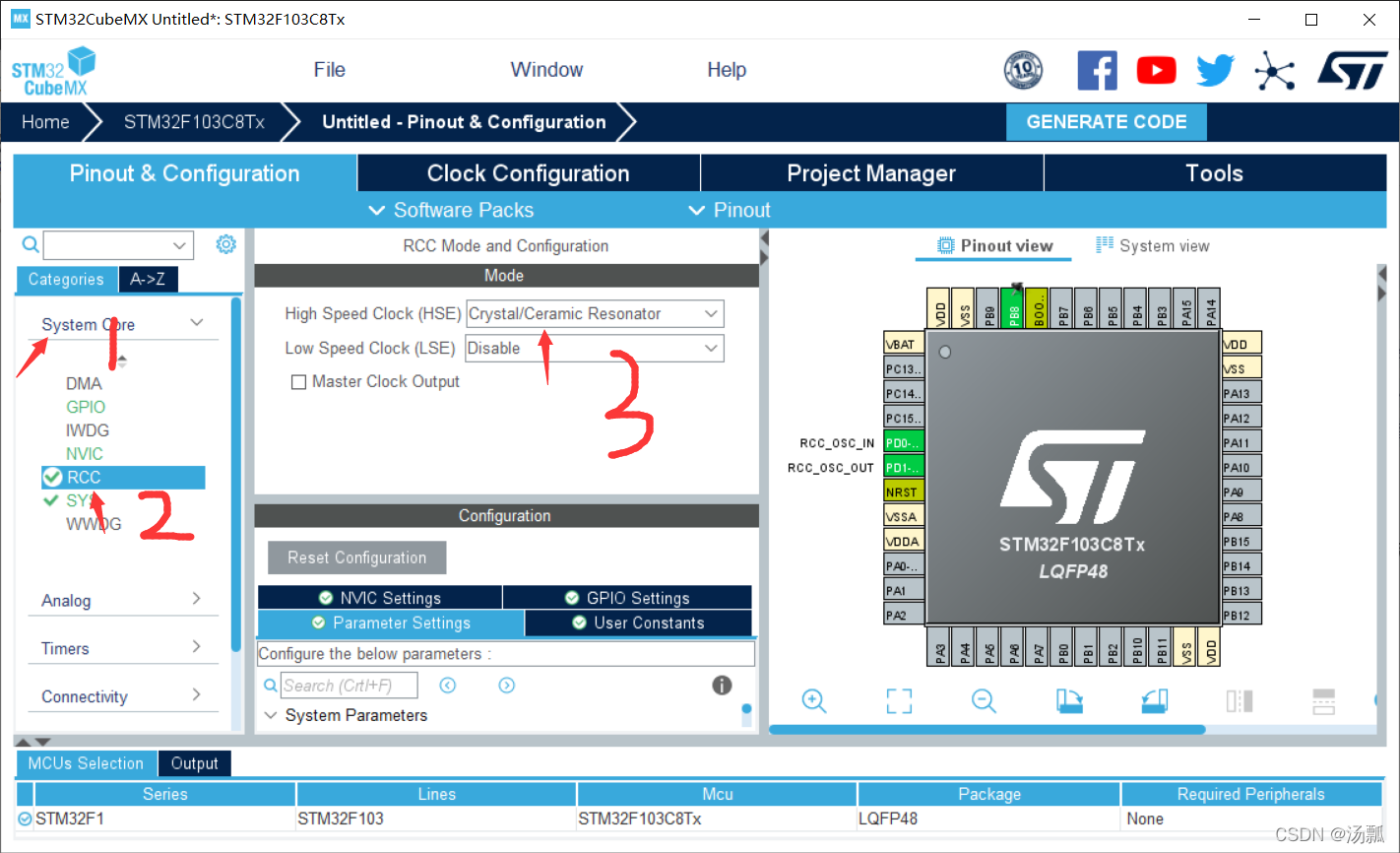Click the STM32CubeMX logo
This screenshot has height=853, width=1400.
point(53,71)
